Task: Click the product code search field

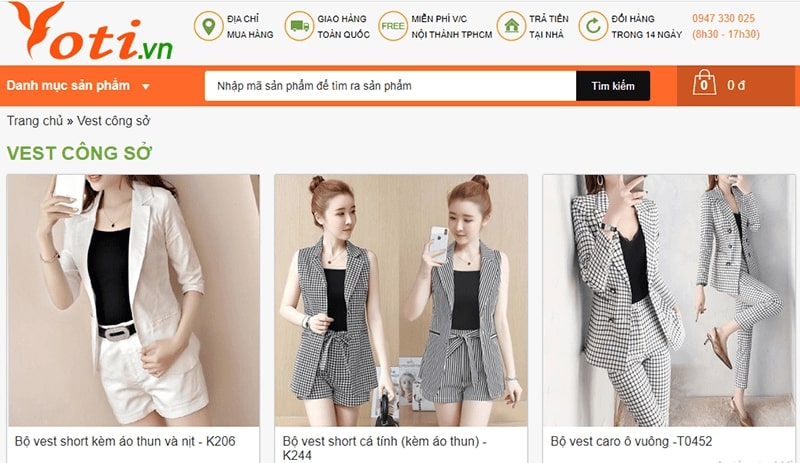Action: coord(390,86)
